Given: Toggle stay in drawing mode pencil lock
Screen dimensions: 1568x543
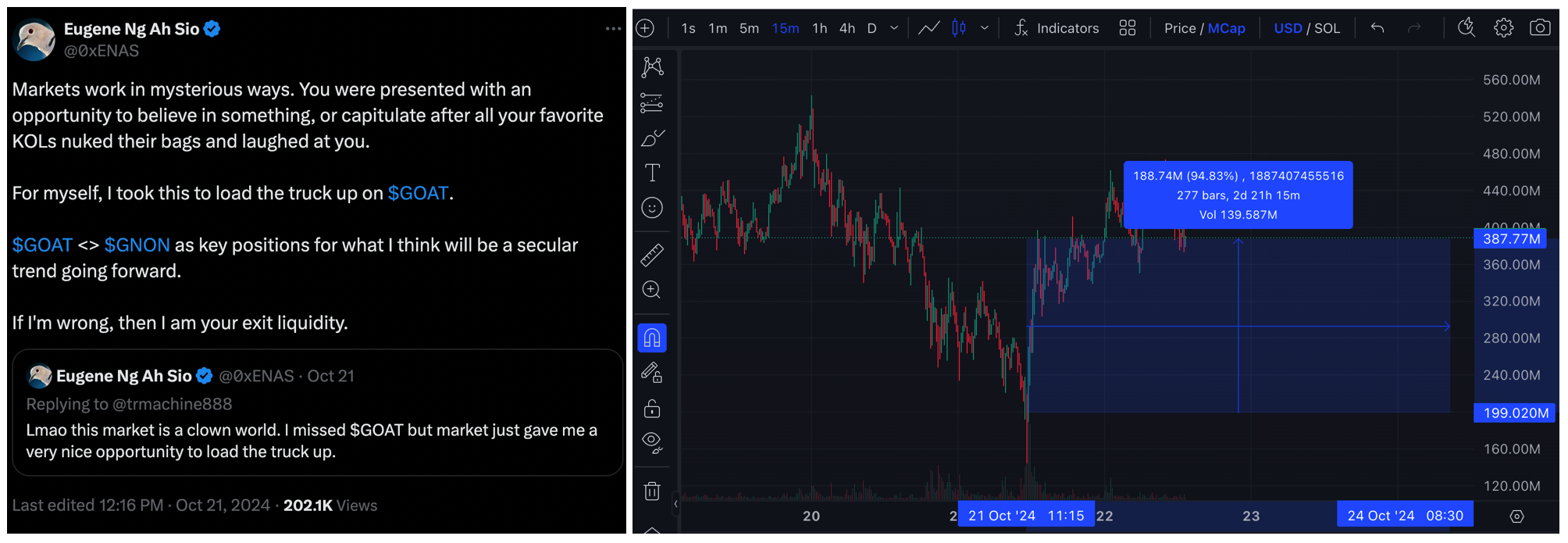Looking at the screenshot, I should 652,373.
